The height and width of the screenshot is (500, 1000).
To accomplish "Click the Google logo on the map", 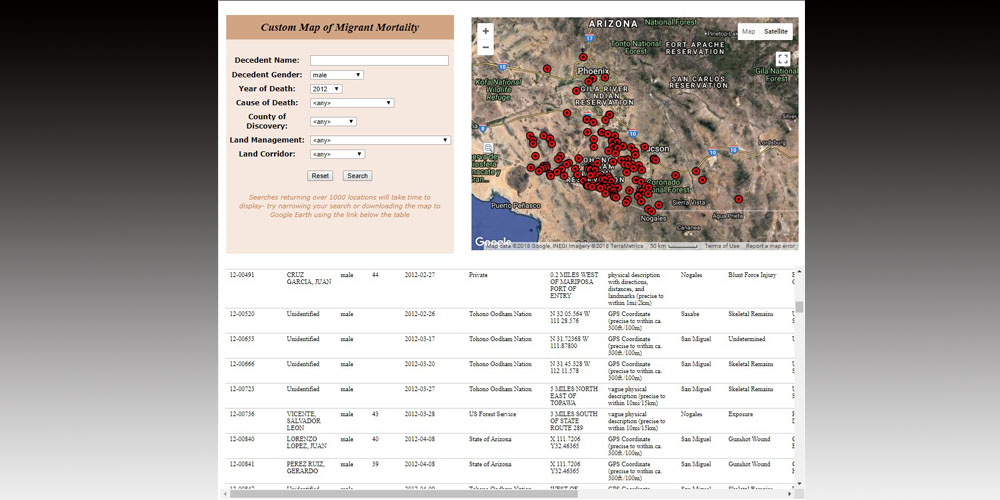I will 492,242.
